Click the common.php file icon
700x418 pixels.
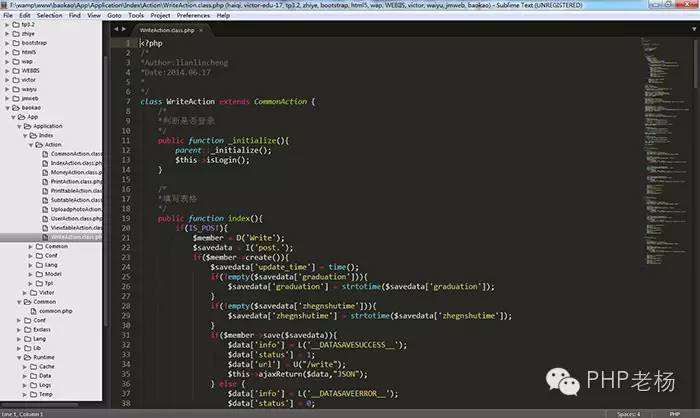coord(33,311)
